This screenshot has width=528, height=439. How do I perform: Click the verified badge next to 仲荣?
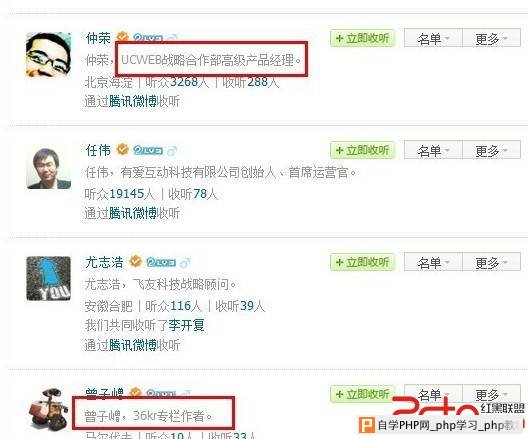tap(123, 36)
